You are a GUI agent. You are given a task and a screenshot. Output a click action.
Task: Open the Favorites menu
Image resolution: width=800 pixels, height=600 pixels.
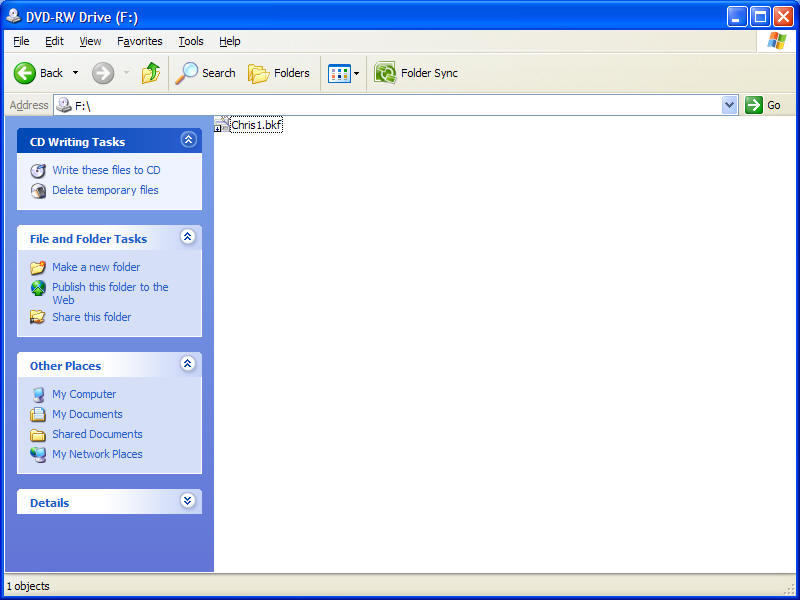click(x=139, y=41)
